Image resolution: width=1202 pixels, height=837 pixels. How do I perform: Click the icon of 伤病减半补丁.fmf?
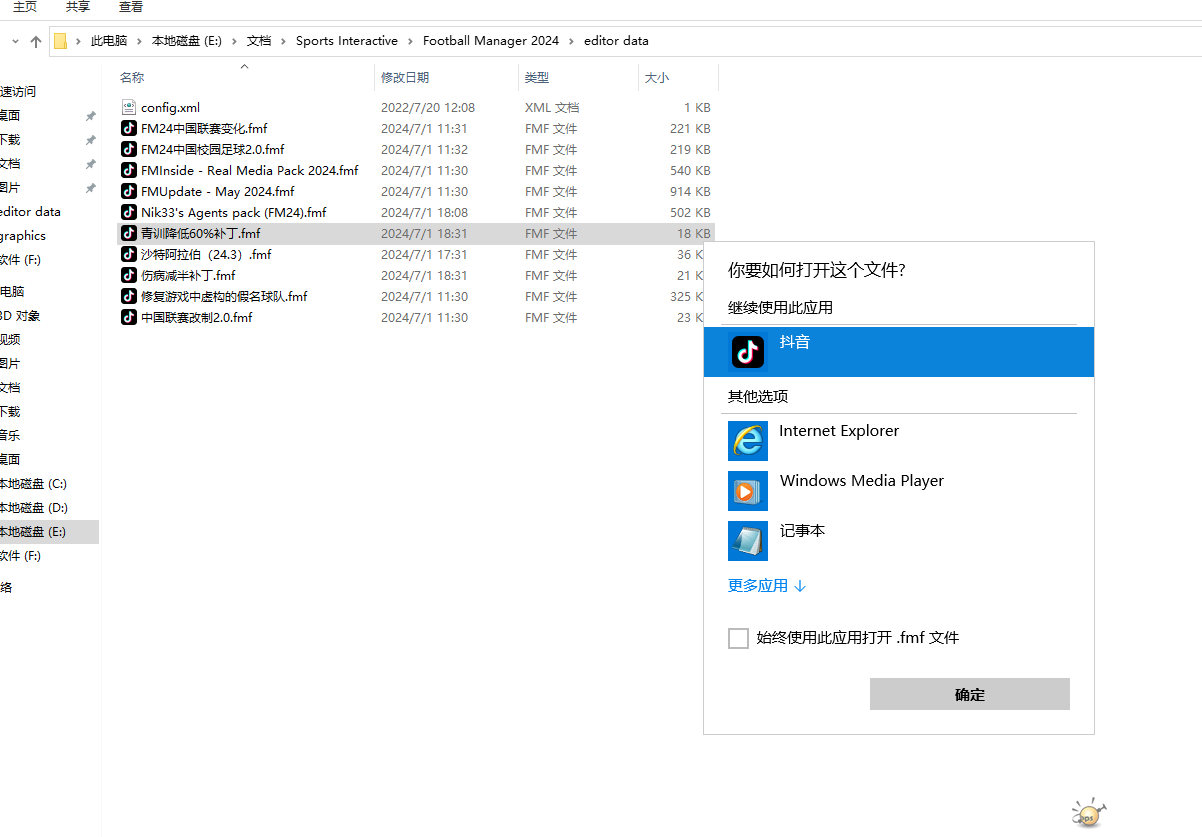(128, 275)
